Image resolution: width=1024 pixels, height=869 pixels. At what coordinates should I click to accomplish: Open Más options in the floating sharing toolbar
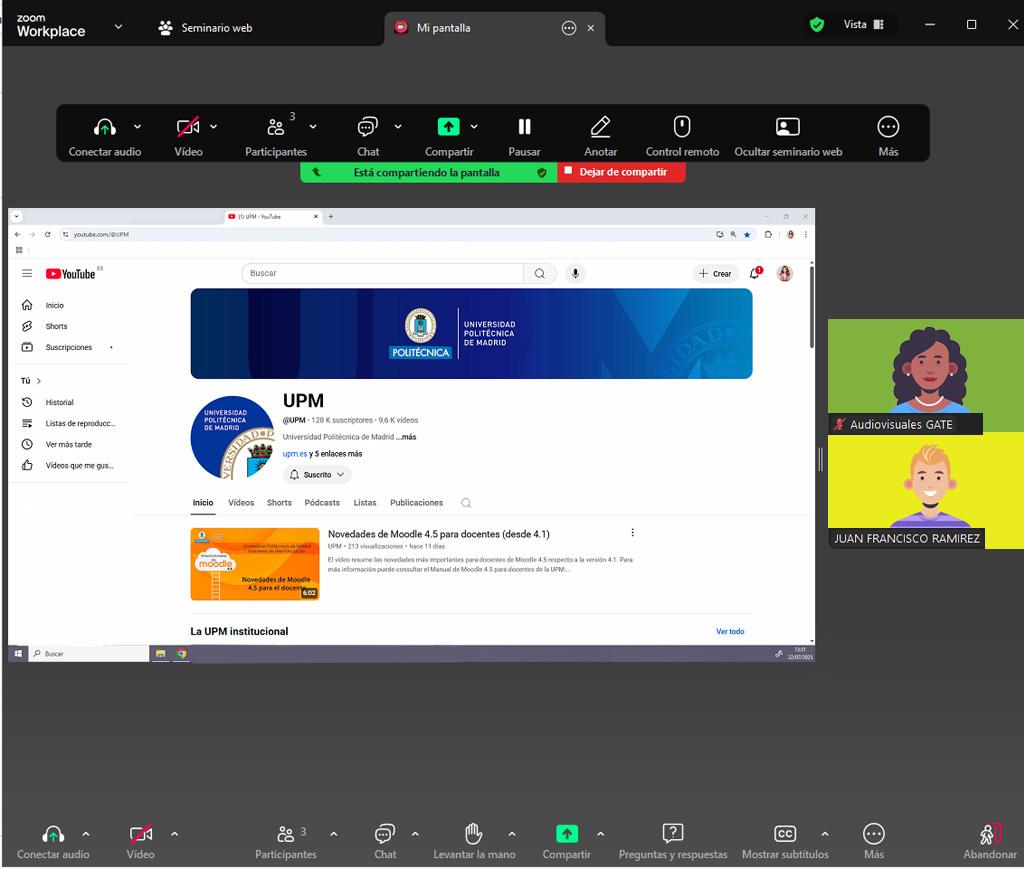[x=888, y=136]
